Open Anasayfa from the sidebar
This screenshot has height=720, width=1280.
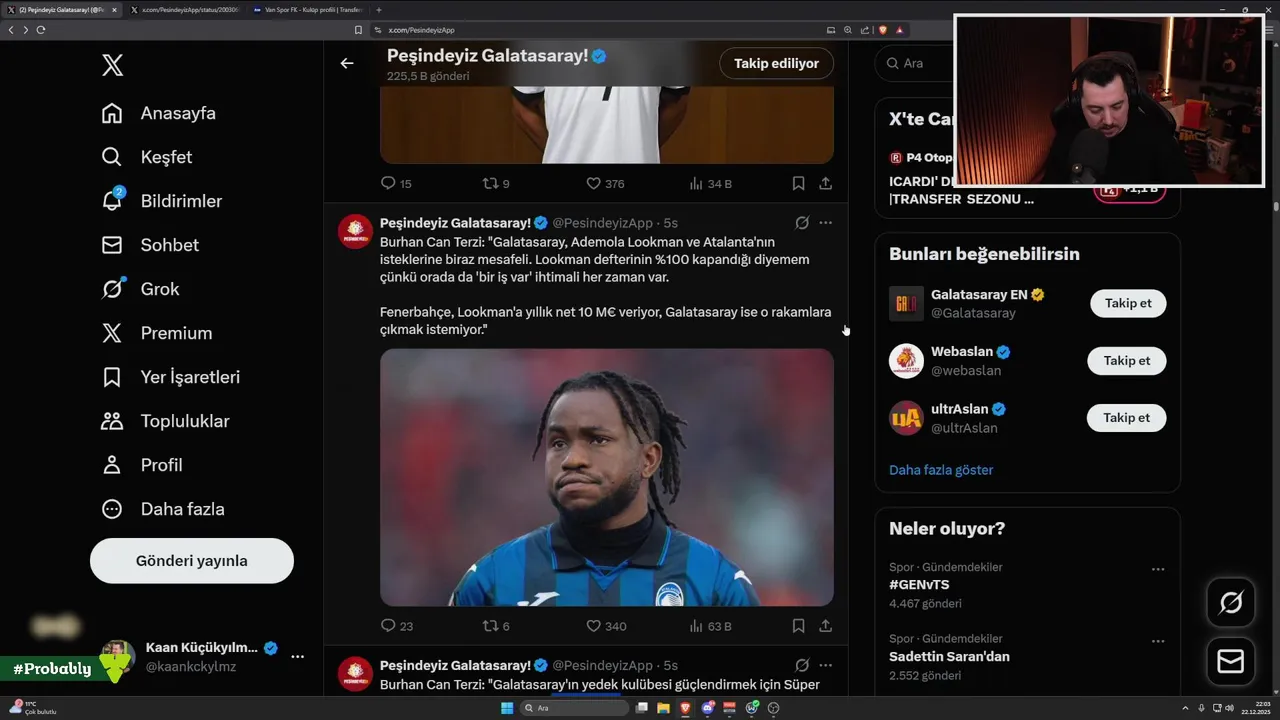[159, 113]
